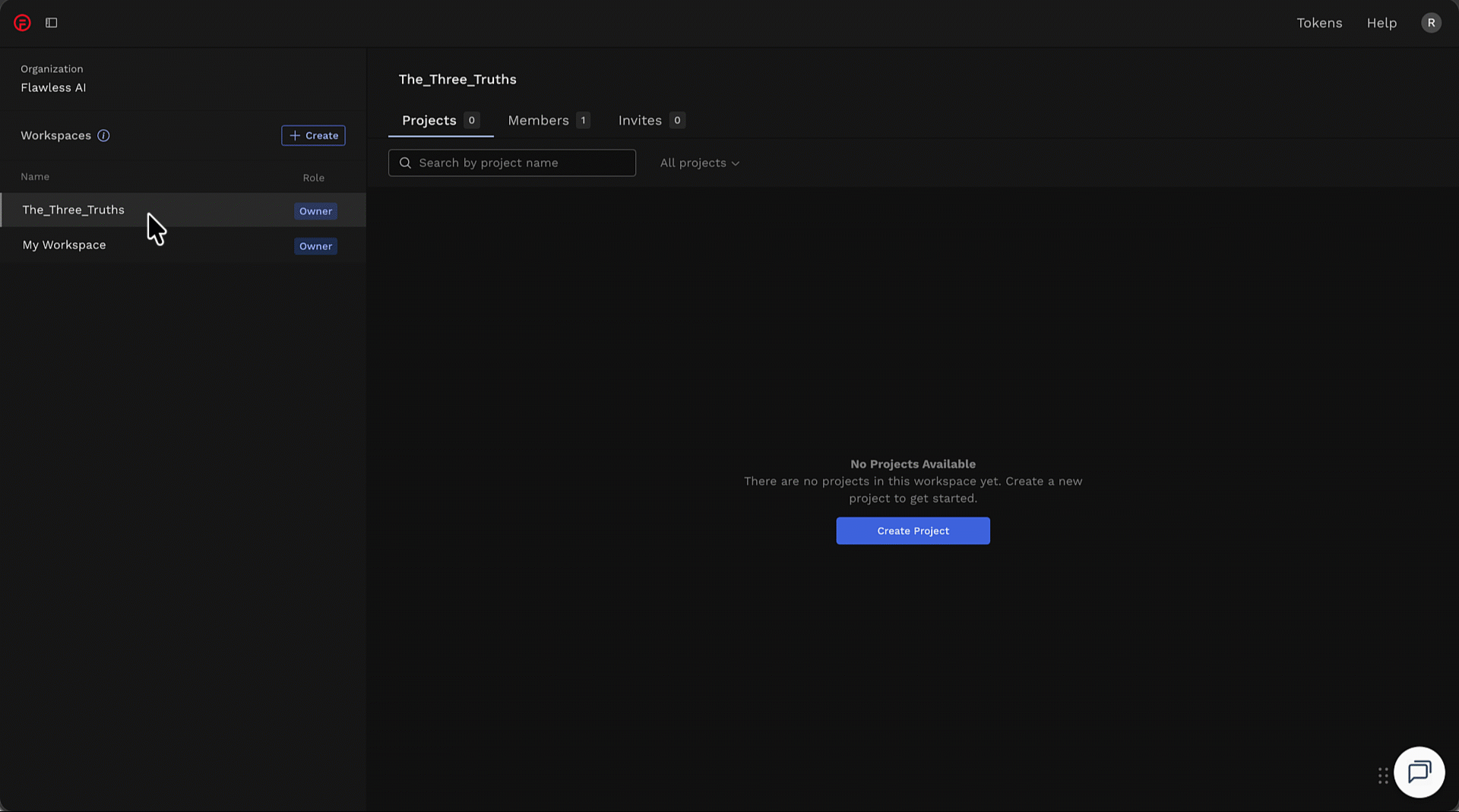Switch to the Members tab
This screenshot has width=1459, height=812.
tap(549, 120)
